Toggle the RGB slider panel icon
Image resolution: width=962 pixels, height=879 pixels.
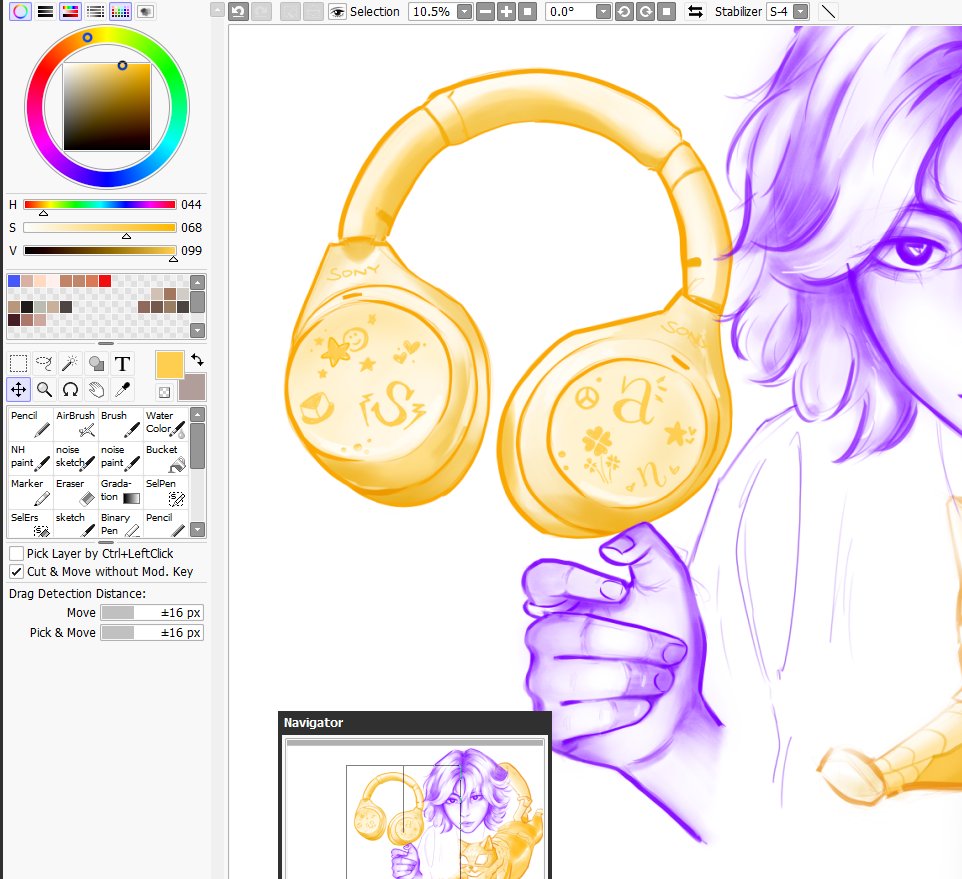pyautogui.click(x=45, y=11)
